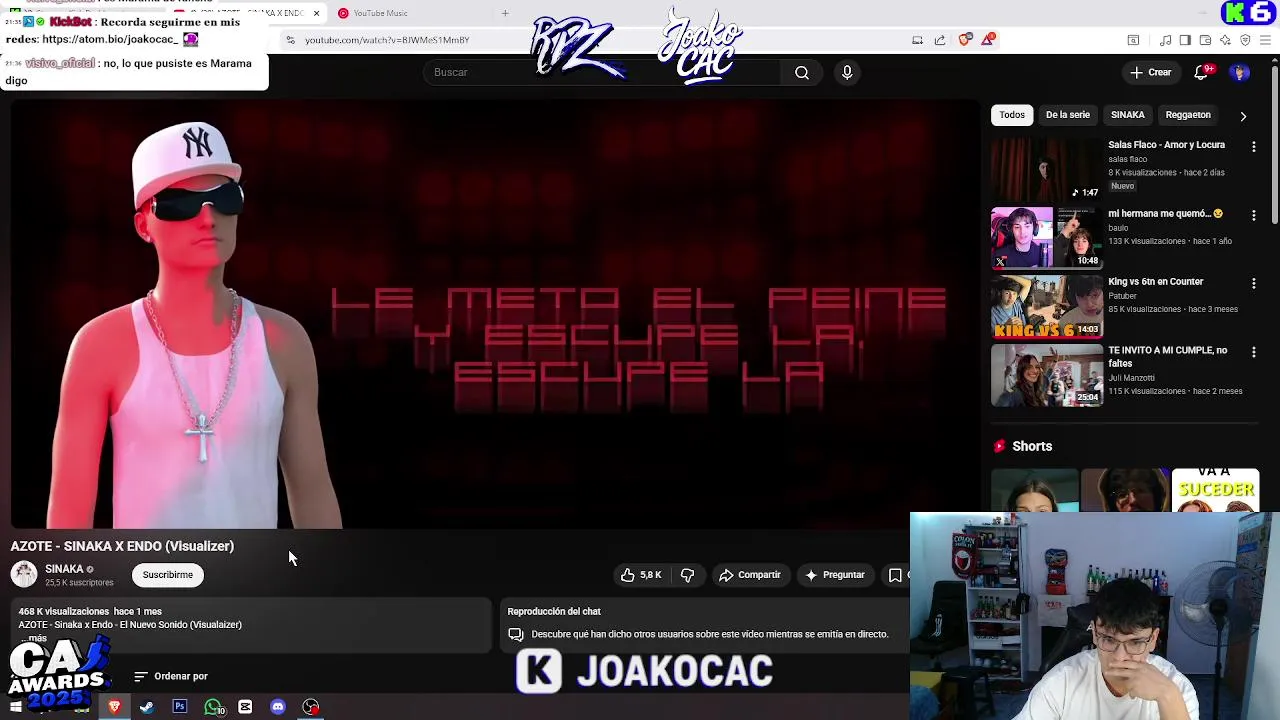
Task: Dislike the video with thumbs down
Action: point(687,575)
